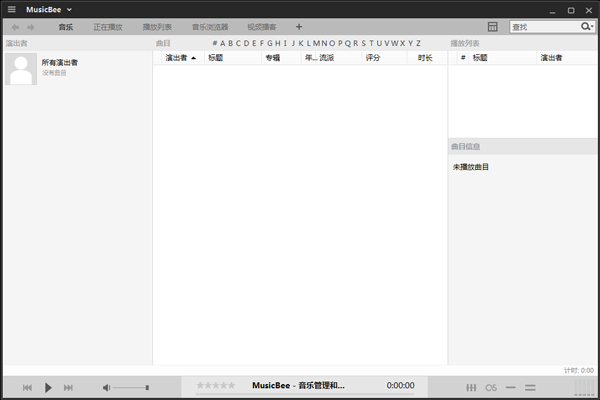The height and width of the screenshot is (400, 600).
Task: Open the 音乐浏览器 tab
Action: click(210, 27)
